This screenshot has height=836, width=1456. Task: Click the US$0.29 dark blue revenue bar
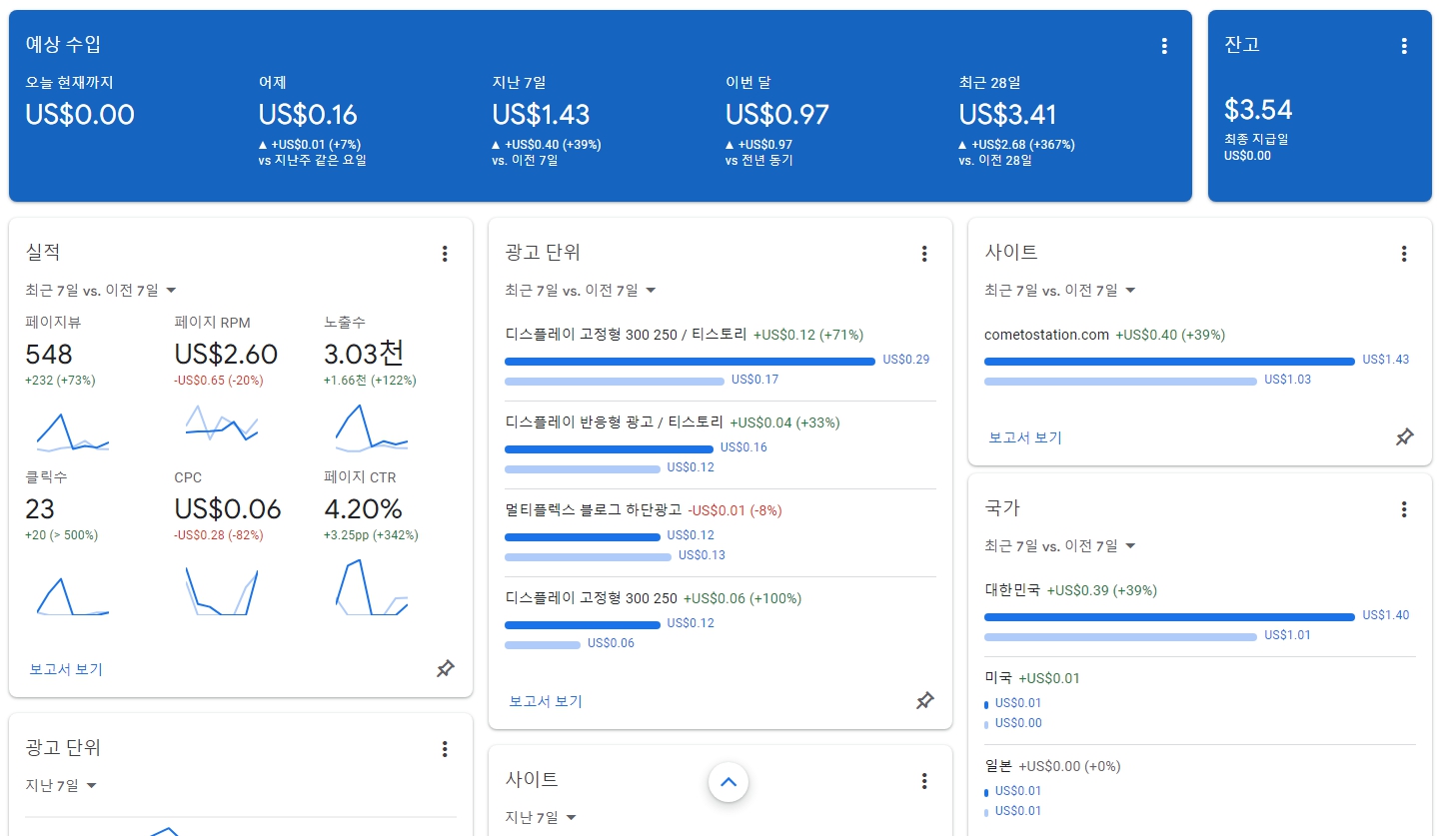[690, 361]
